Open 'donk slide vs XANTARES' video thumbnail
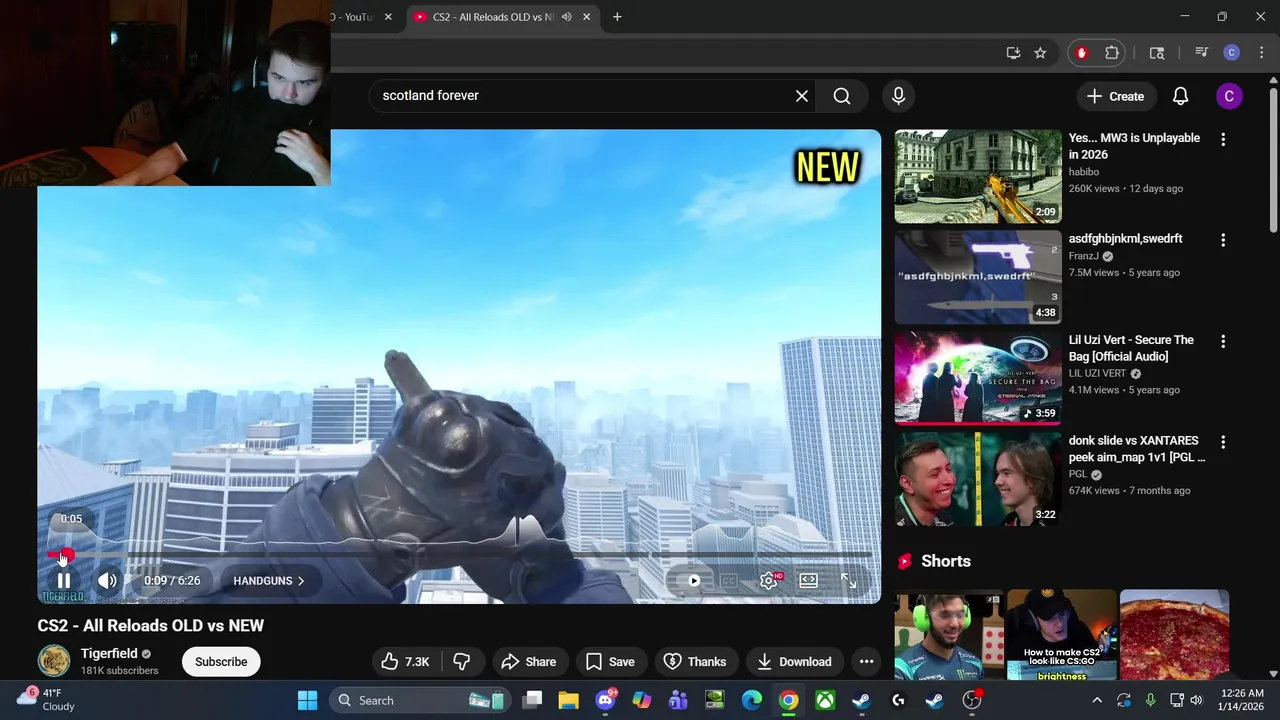This screenshot has width=1280, height=720. [x=978, y=479]
